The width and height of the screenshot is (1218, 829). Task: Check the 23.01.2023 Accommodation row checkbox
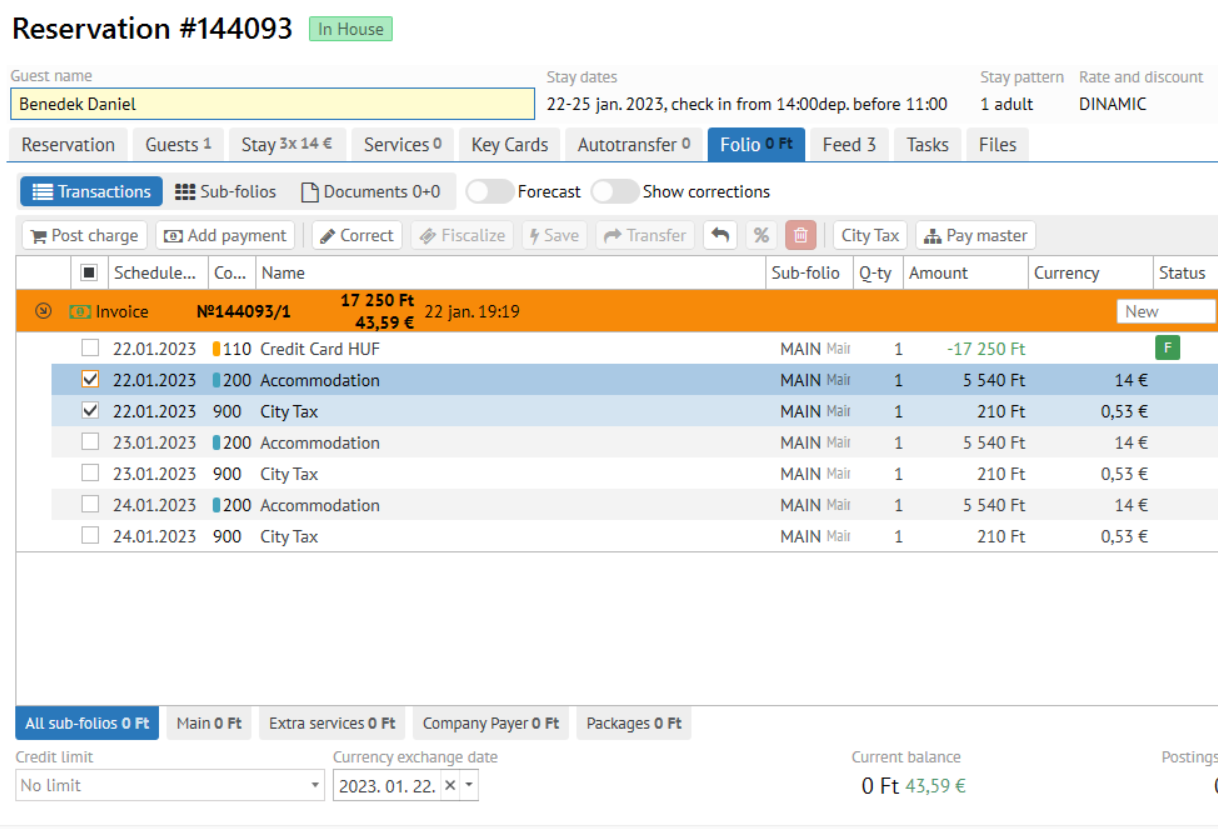tap(91, 442)
